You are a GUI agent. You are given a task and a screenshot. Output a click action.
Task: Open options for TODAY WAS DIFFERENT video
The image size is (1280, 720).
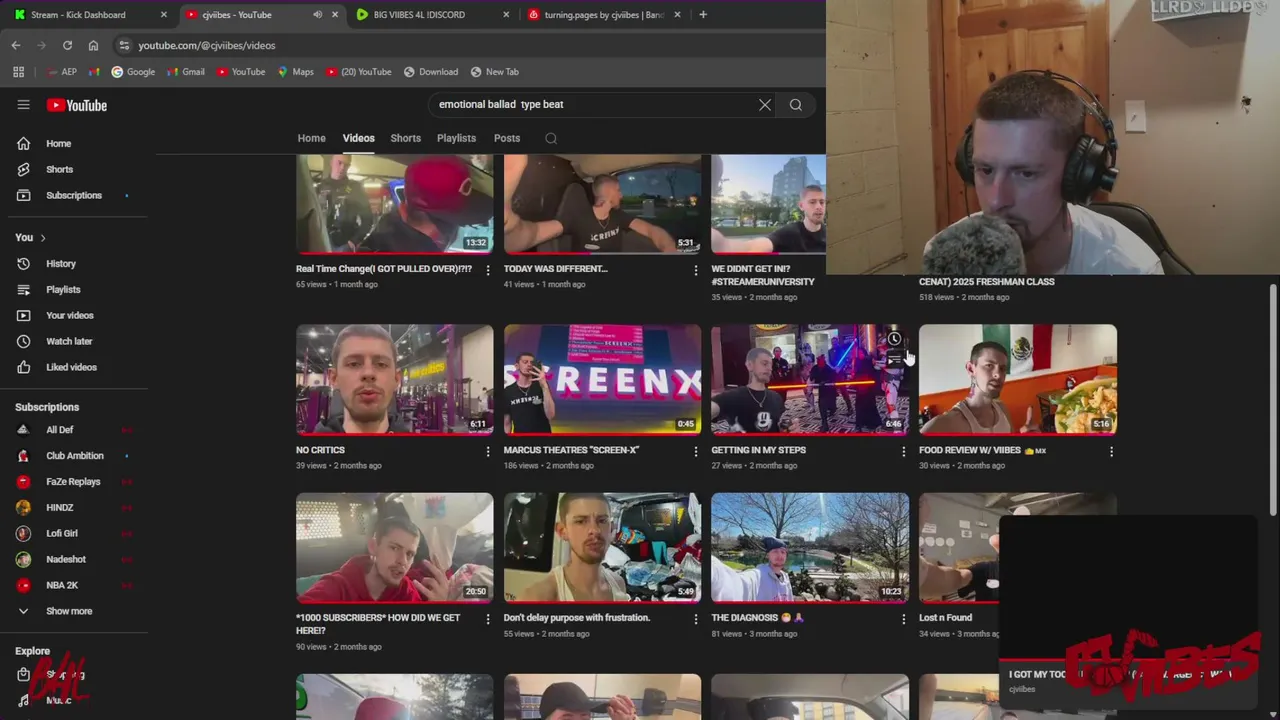tap(696, 270)
